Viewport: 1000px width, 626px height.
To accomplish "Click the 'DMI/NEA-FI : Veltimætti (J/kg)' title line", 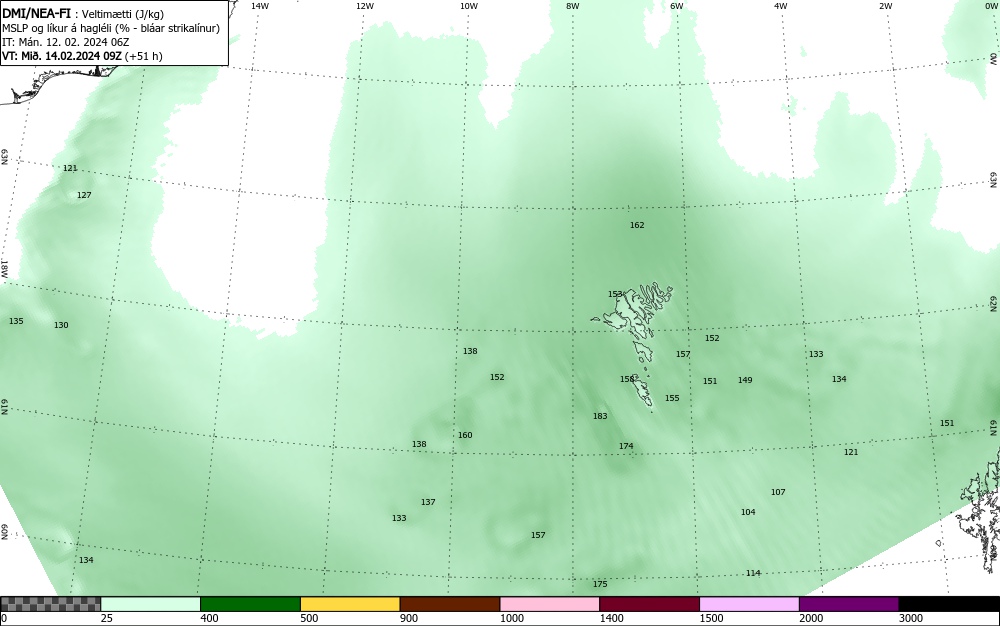I will pos(83,14).
